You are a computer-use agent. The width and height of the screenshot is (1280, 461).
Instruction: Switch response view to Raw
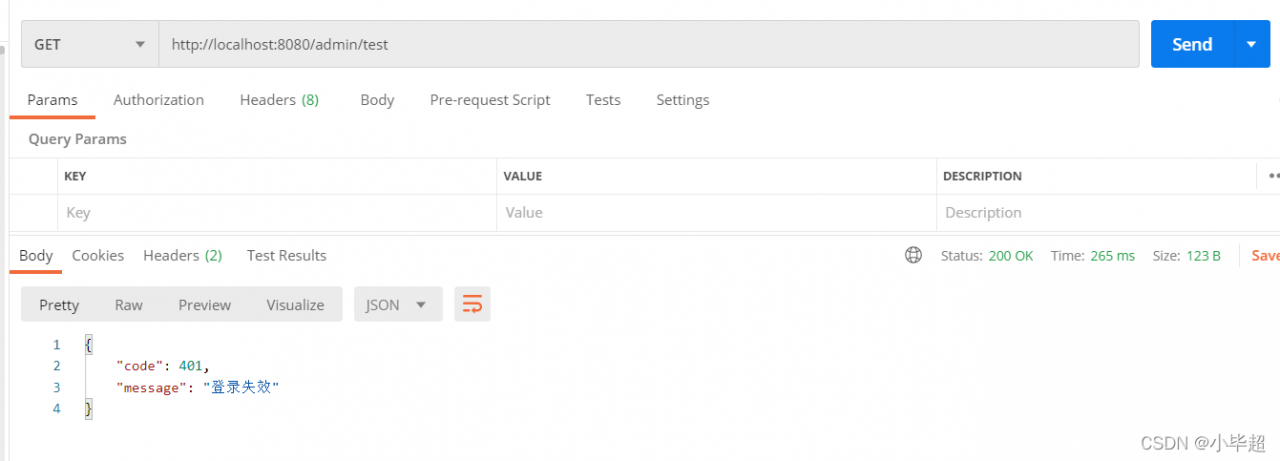coord(128,305)
